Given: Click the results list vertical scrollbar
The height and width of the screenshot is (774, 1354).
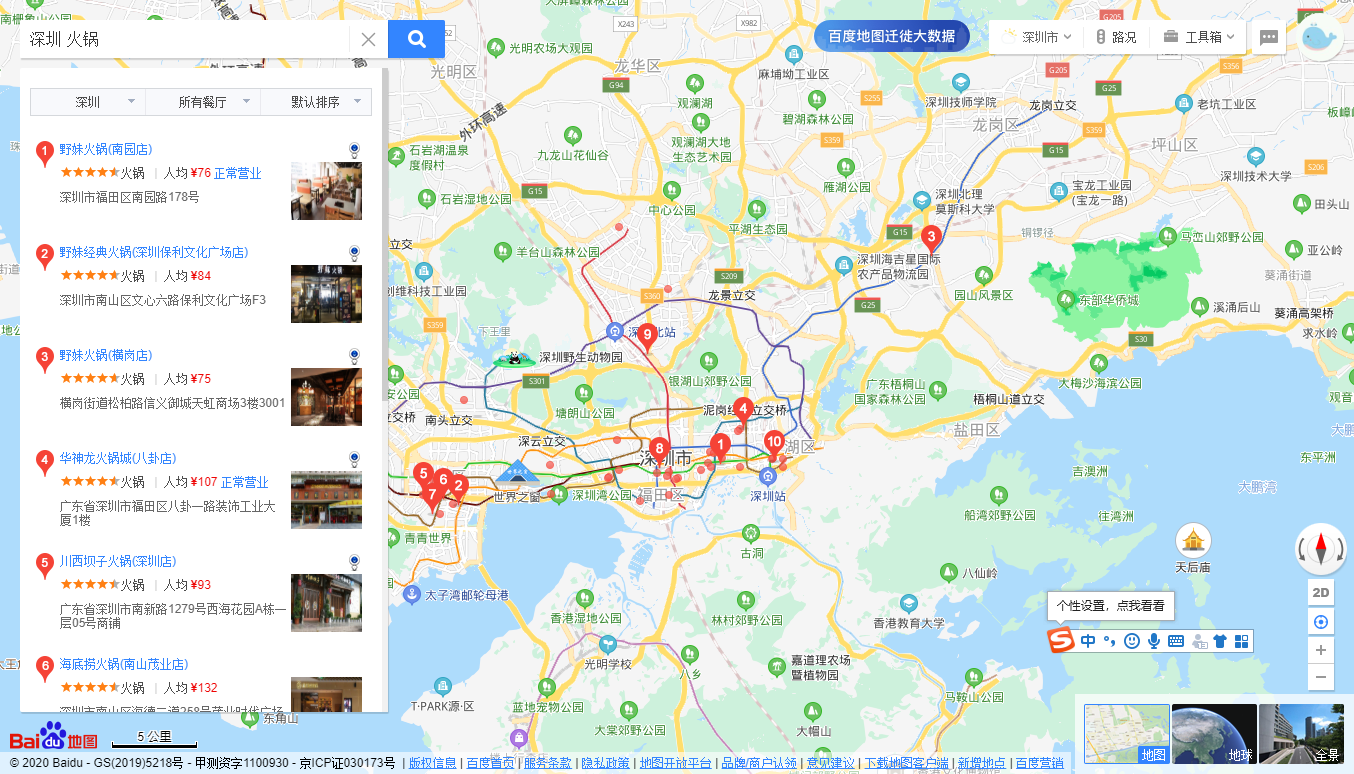Looking at the screenshot, I should point(384,390).
